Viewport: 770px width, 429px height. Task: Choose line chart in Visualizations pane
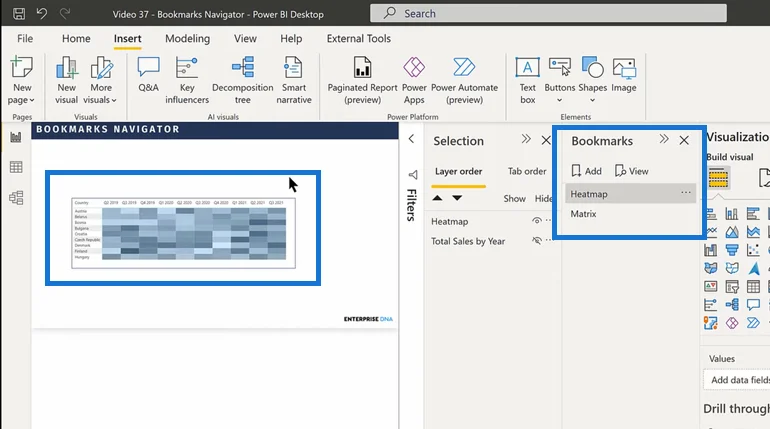click(x=711, y=232)
